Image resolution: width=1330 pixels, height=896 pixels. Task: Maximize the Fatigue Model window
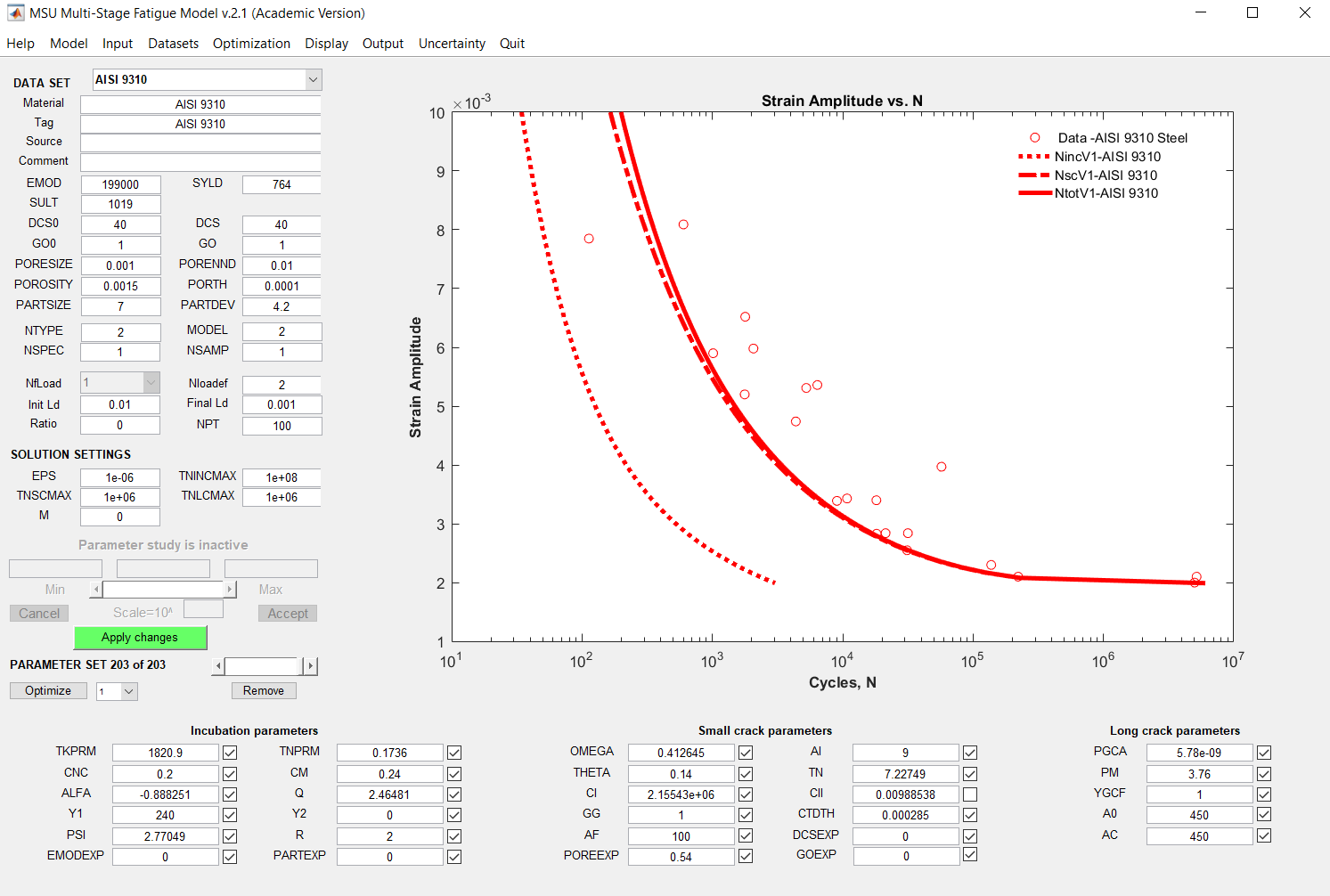tap(1252, 13)
